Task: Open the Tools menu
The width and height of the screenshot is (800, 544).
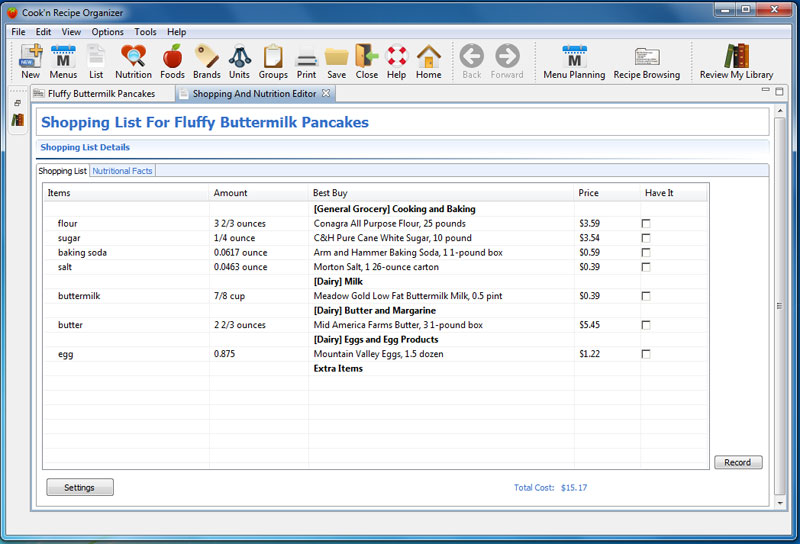Action: 145,32
